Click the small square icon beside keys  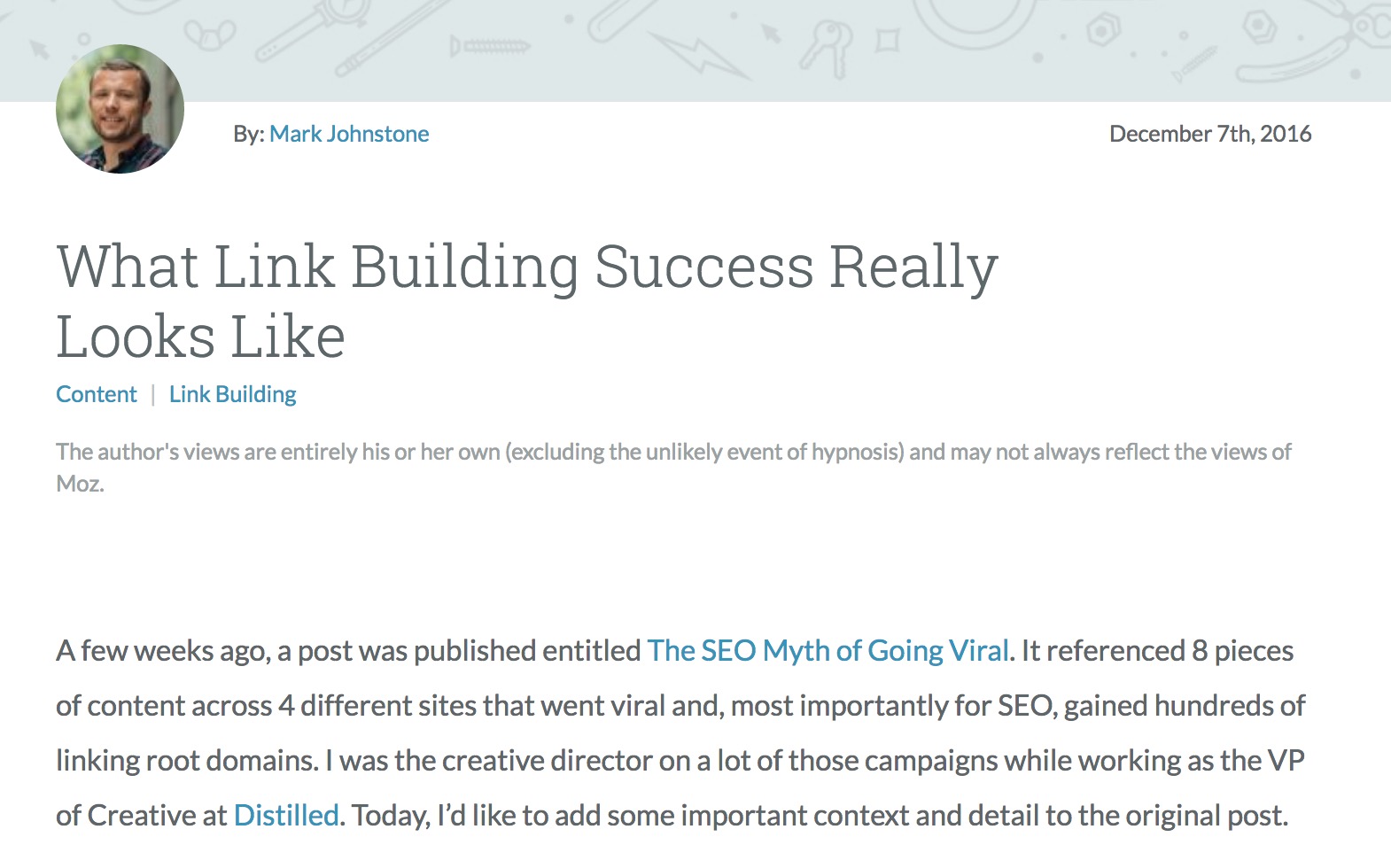click(887, 41)
